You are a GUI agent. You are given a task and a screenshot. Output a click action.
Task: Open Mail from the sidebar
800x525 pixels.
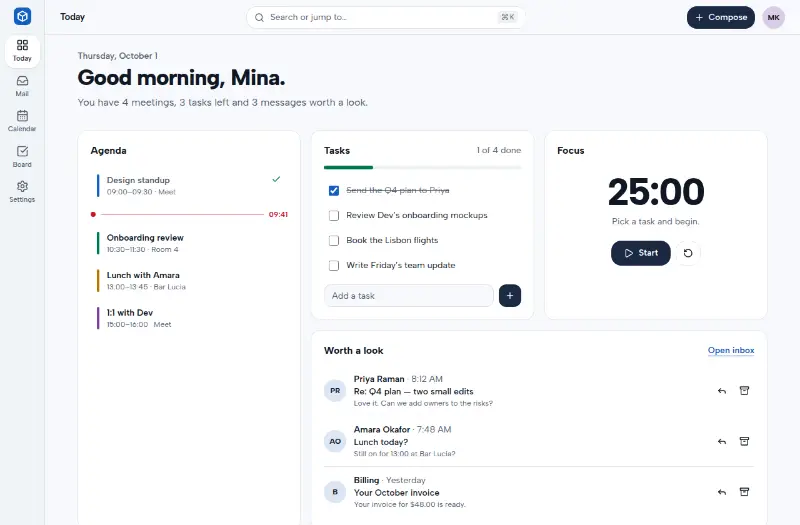[22, 86]
